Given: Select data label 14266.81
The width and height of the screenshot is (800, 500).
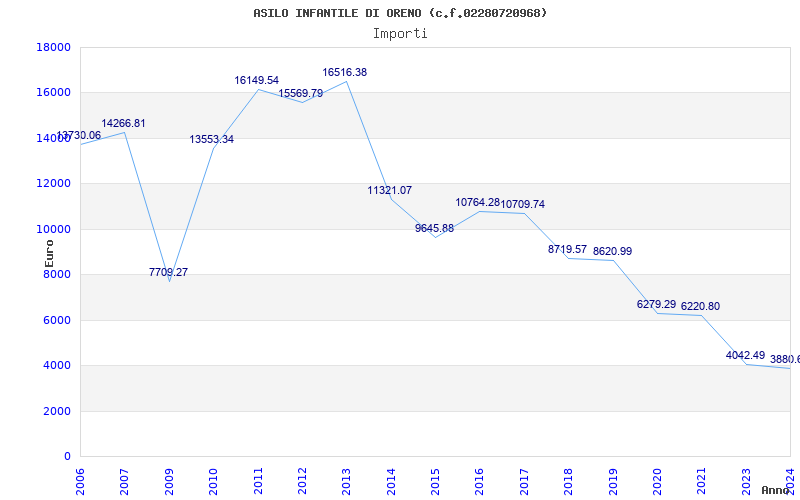Looking at the screenshot, I should click(x=123, y=123).
